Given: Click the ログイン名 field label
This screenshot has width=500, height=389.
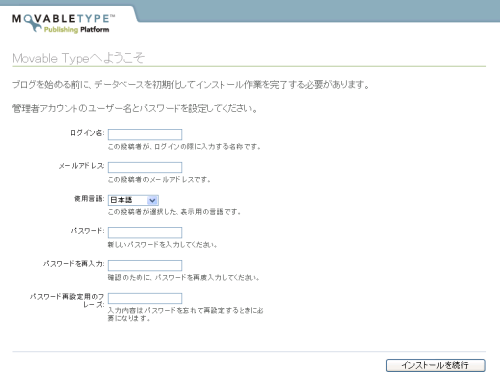Looking at the screenshot, I should tap(87, 133).
